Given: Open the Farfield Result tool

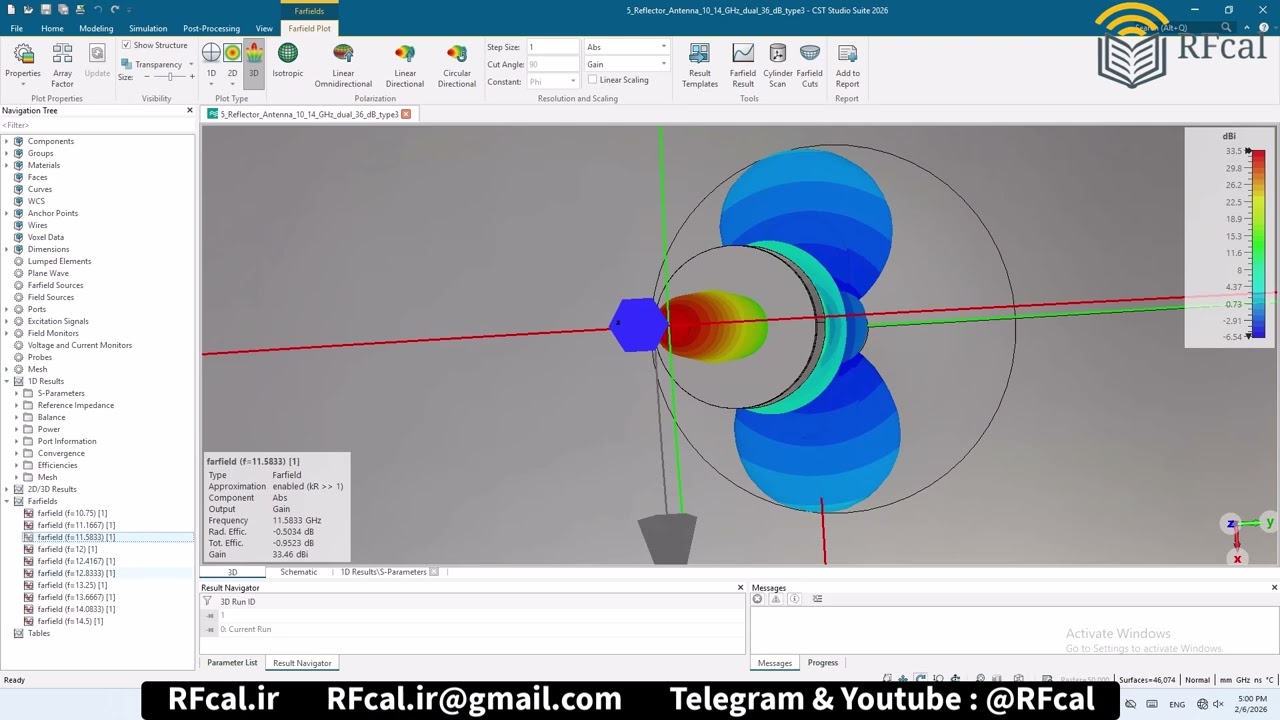Looking at the screenshot, I should (x=743, y=65).
